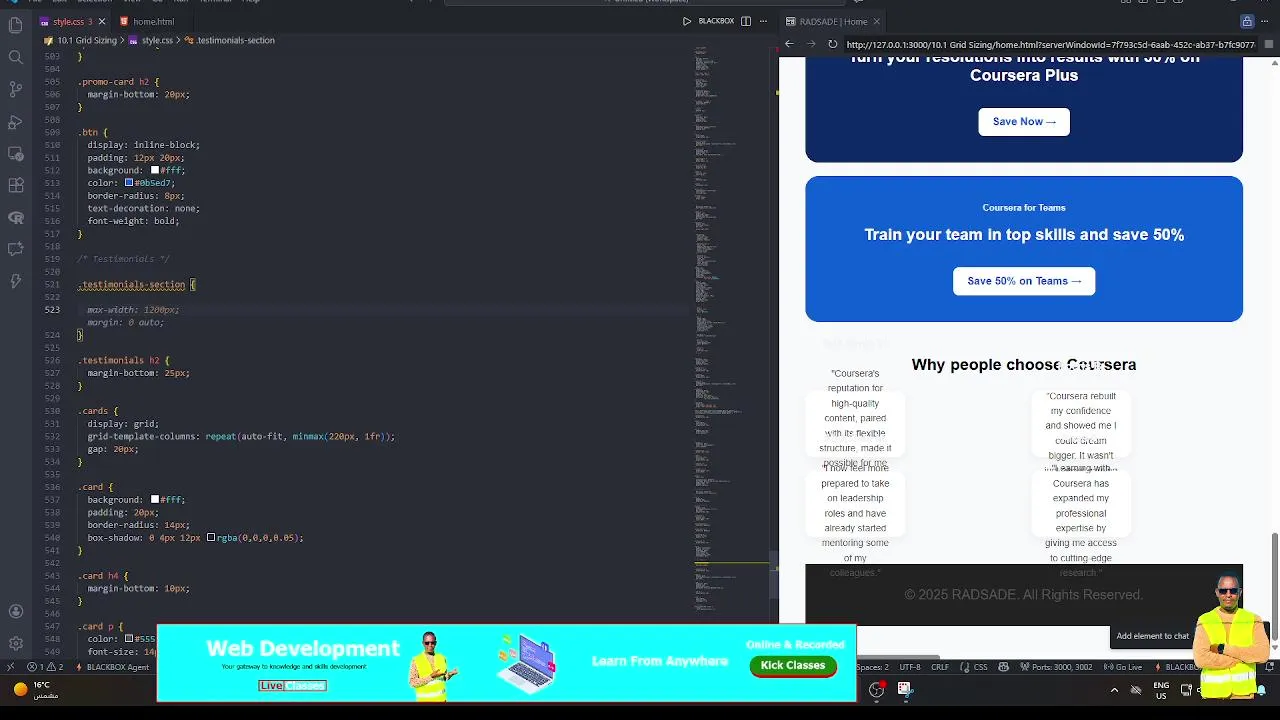Open the Run and Debug view

[15, 121]
